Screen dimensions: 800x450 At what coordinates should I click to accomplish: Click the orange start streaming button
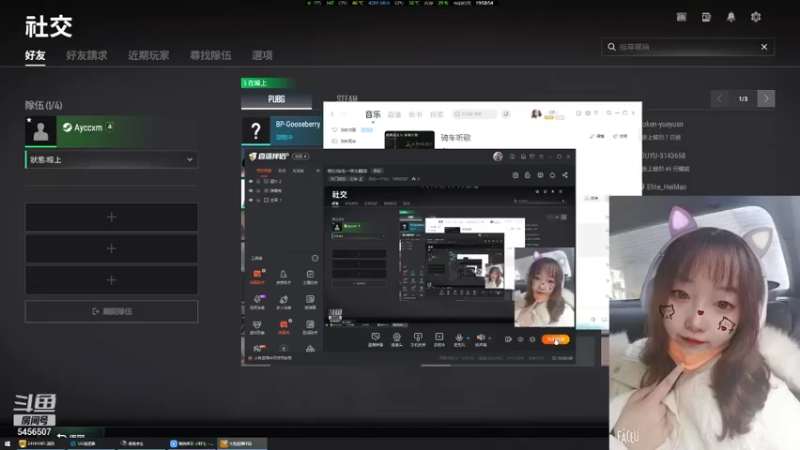pyautogui.click(x=556, y=339)
